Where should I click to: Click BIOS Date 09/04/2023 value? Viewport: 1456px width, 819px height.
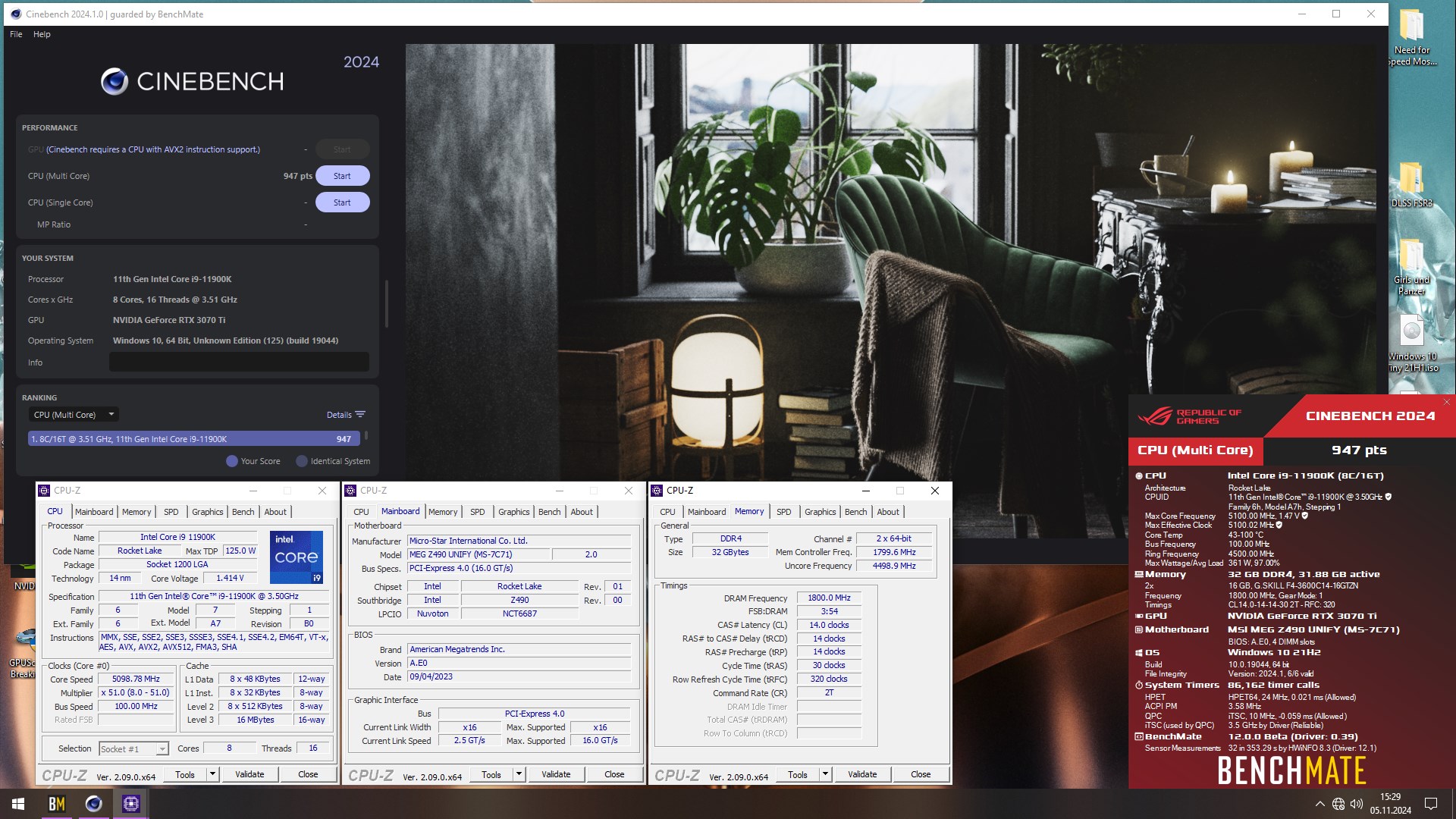click(519, 677)
